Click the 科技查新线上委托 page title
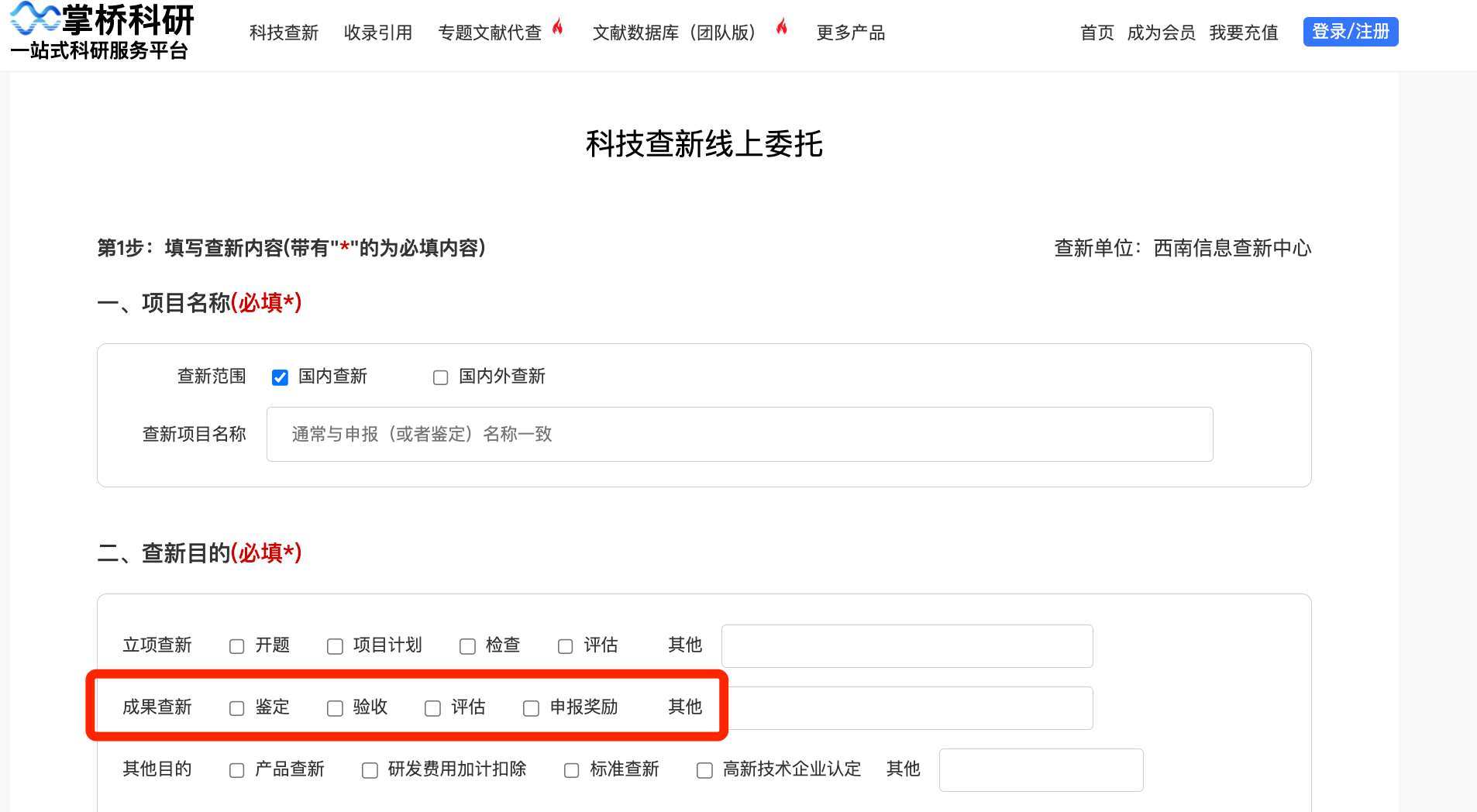Viewport: 1477px width, 812px height. [x=704, y=144]
